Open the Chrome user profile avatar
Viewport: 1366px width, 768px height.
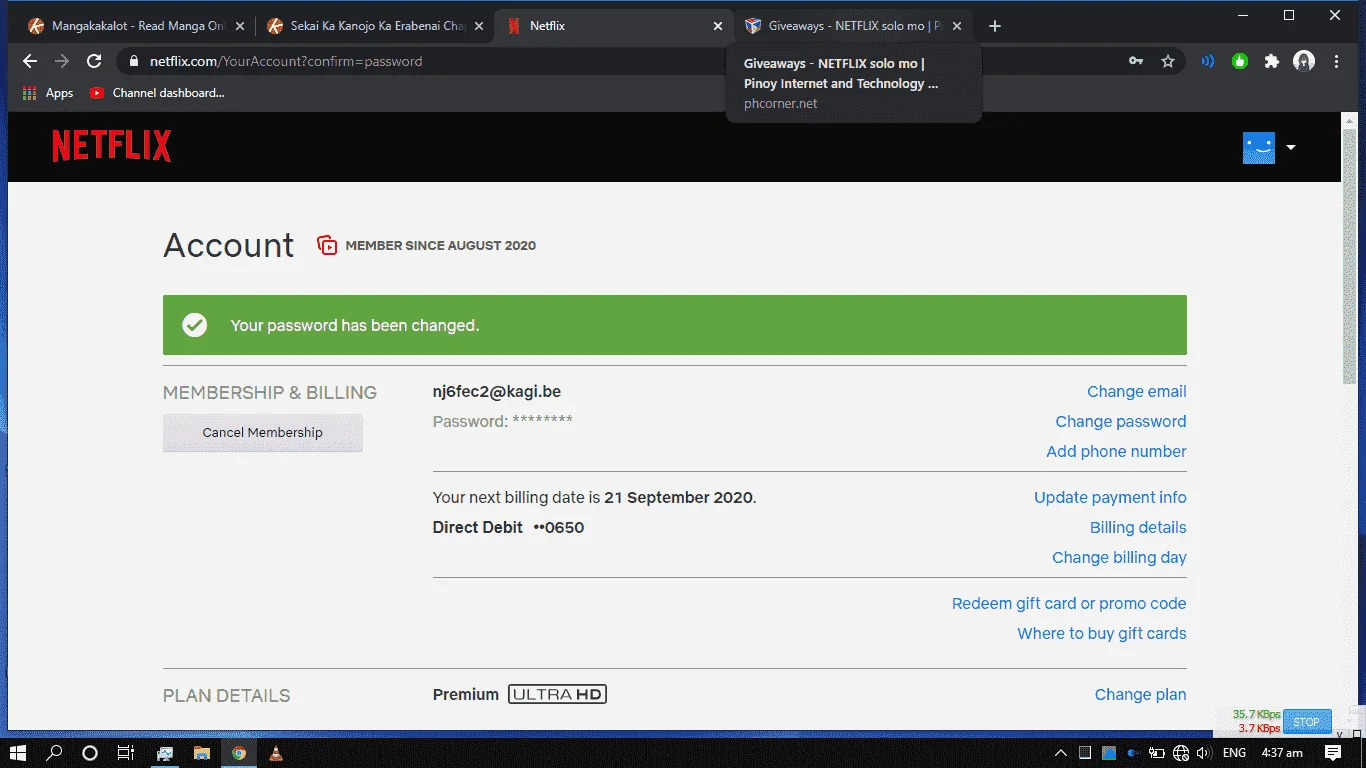[x=1304, y=61]
